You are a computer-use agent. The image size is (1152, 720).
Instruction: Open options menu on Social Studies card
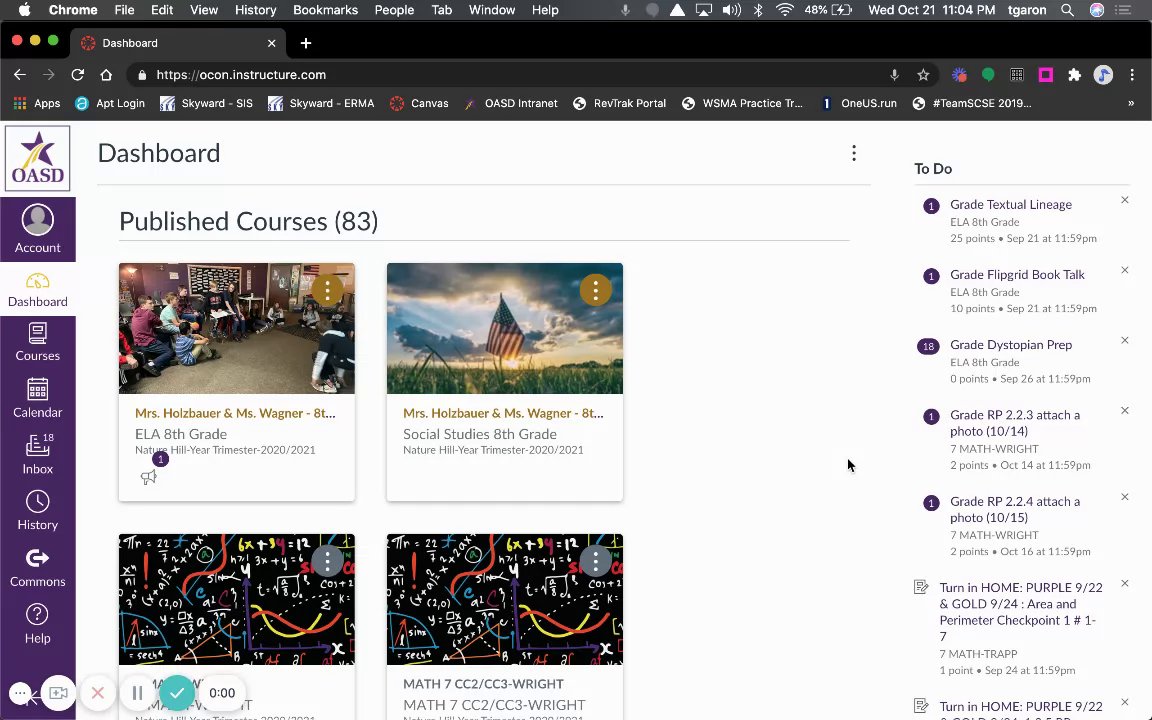pyautogui.click(x=596, y=290)
